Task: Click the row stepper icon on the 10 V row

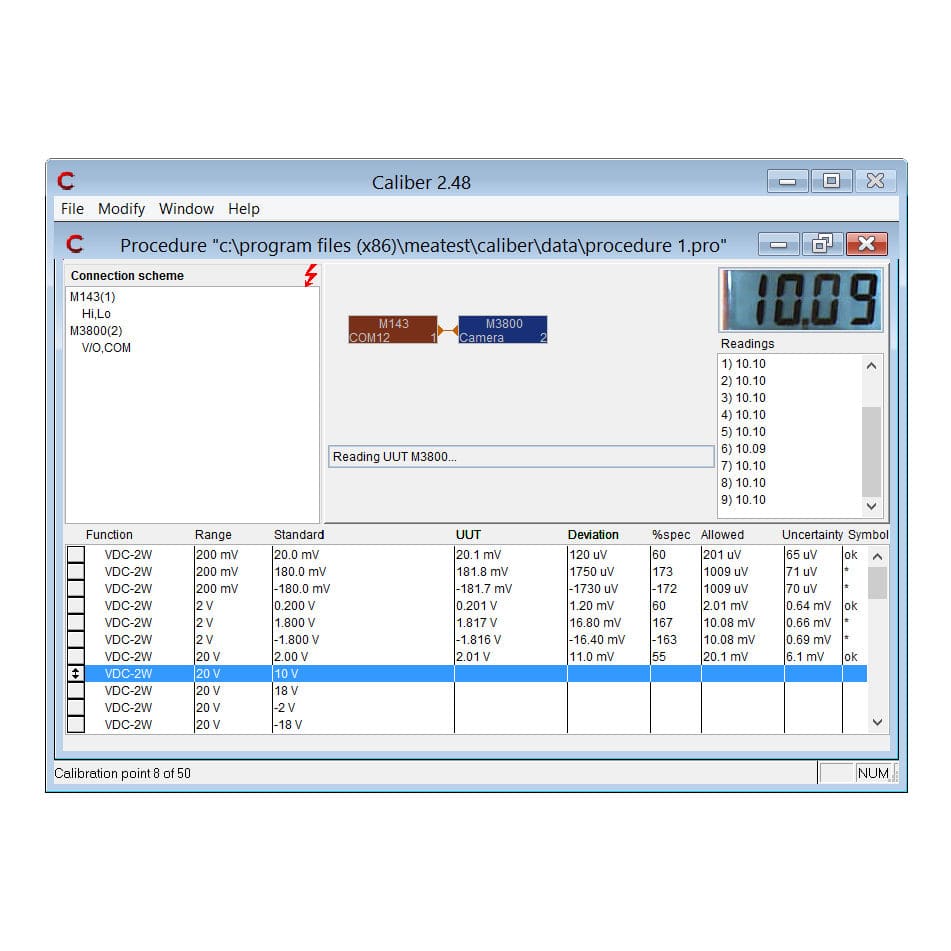Action: pyautogui.click(x=75, y=673)
